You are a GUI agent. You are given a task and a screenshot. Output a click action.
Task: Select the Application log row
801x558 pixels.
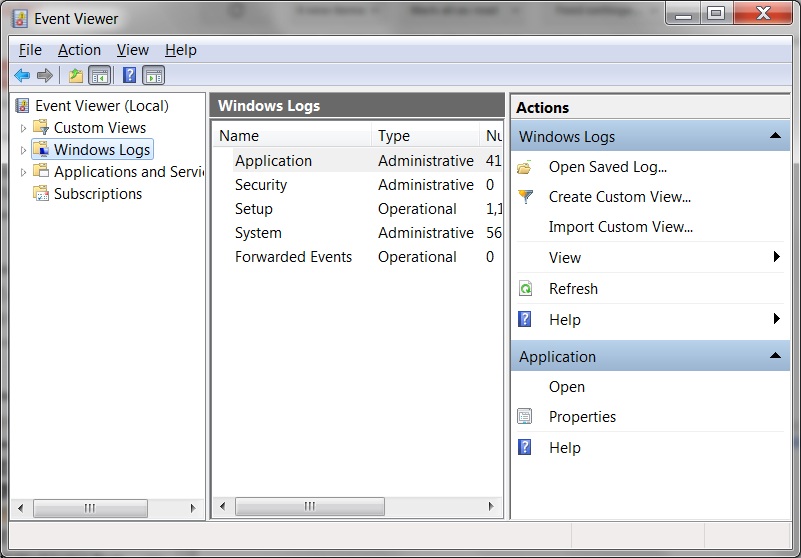point(358,160)
